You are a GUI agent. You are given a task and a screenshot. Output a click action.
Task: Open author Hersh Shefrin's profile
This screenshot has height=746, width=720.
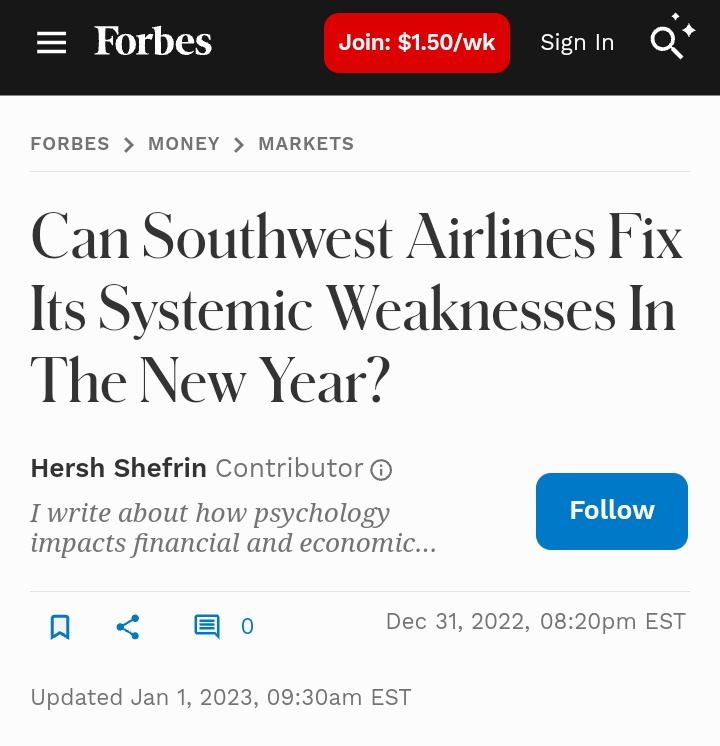[x=118, y=468]
